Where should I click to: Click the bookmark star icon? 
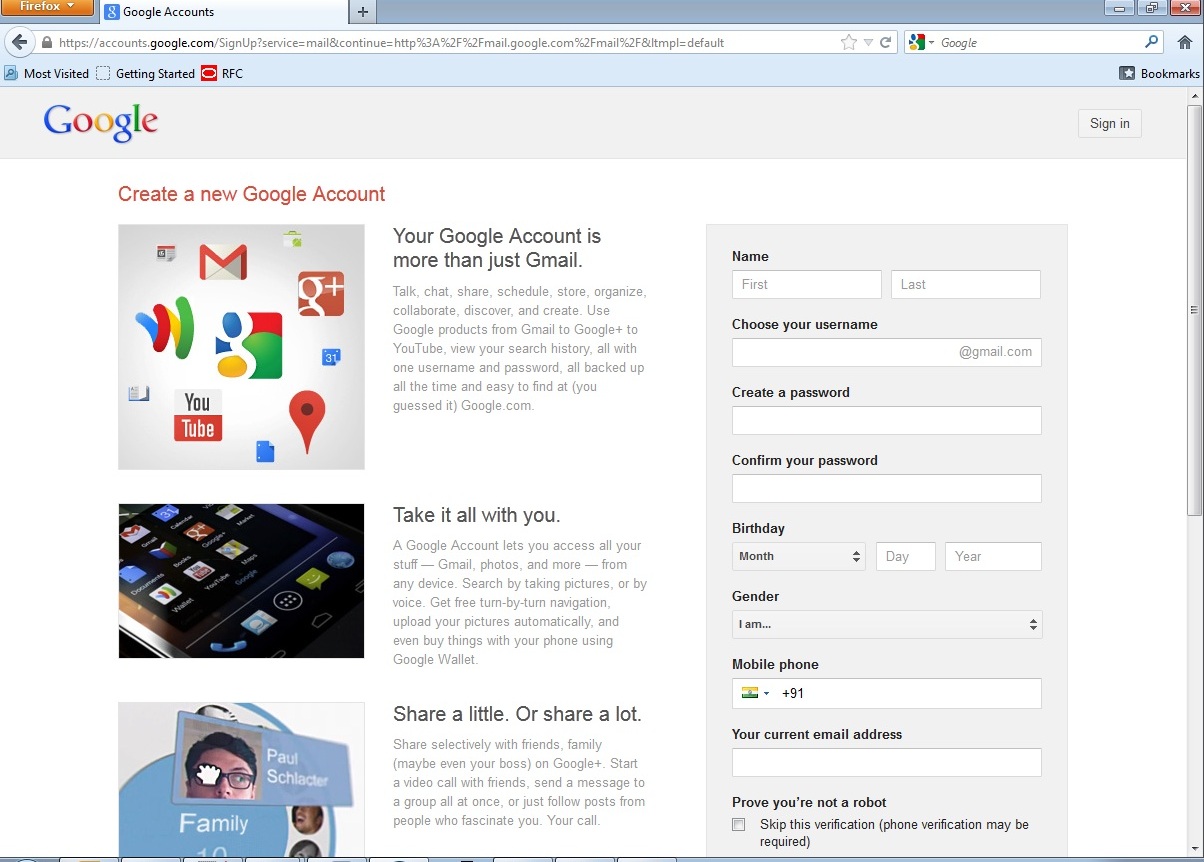(847, 42)
